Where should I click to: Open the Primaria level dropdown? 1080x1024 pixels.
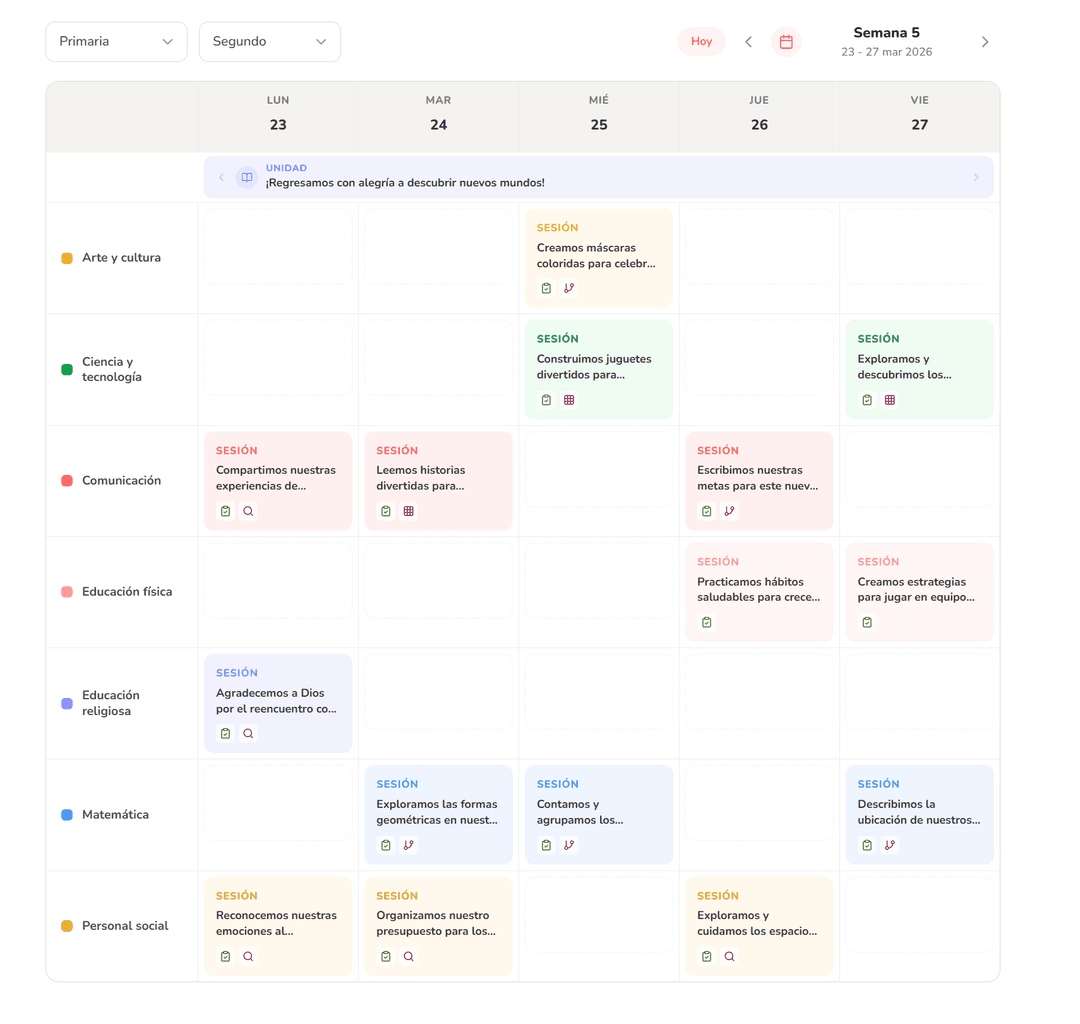tap(116, 42)
